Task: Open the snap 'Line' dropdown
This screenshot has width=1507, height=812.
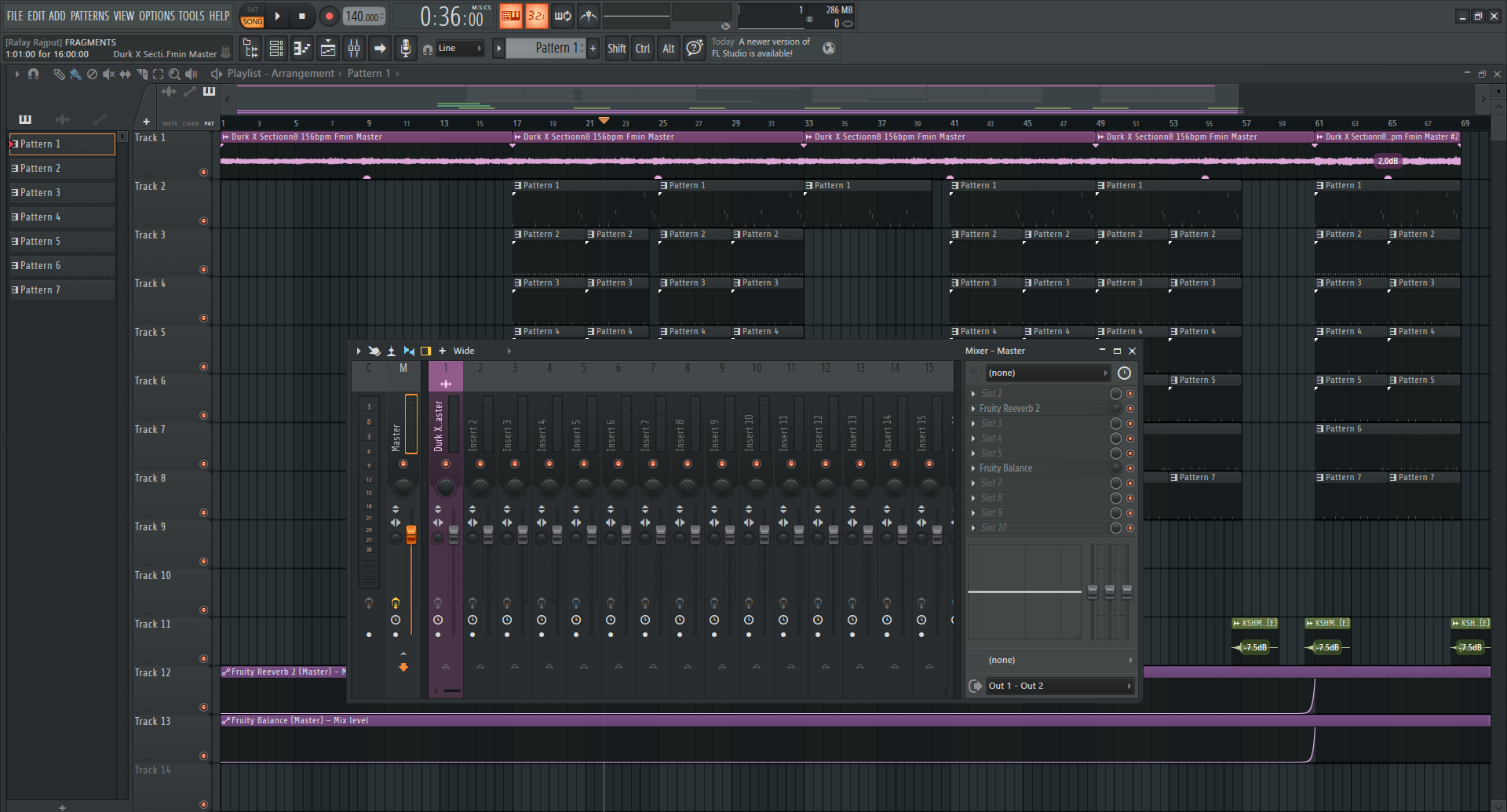Action: point(460,49)
